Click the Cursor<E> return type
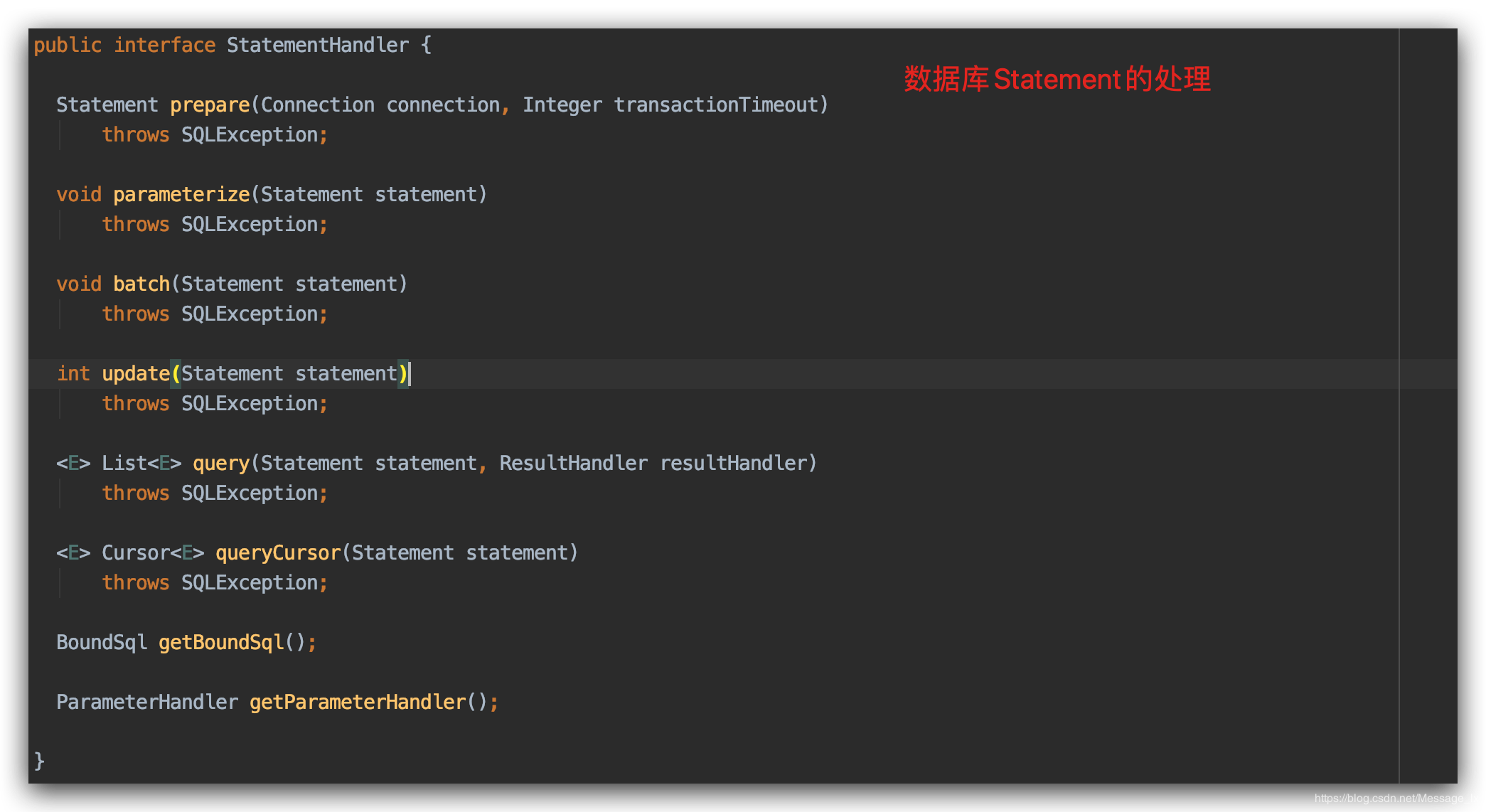The width and height of the screenshot is (1486, 812). (153, 553)
